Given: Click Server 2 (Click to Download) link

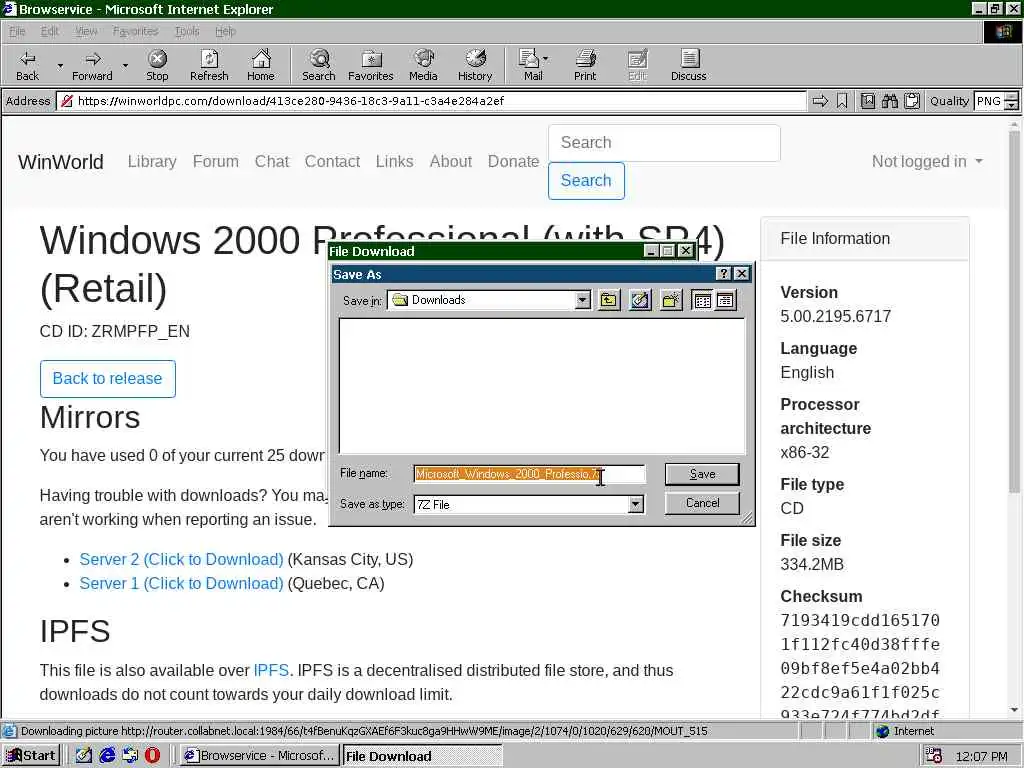Looking at the screenshot, I should (x=182, y=560).
